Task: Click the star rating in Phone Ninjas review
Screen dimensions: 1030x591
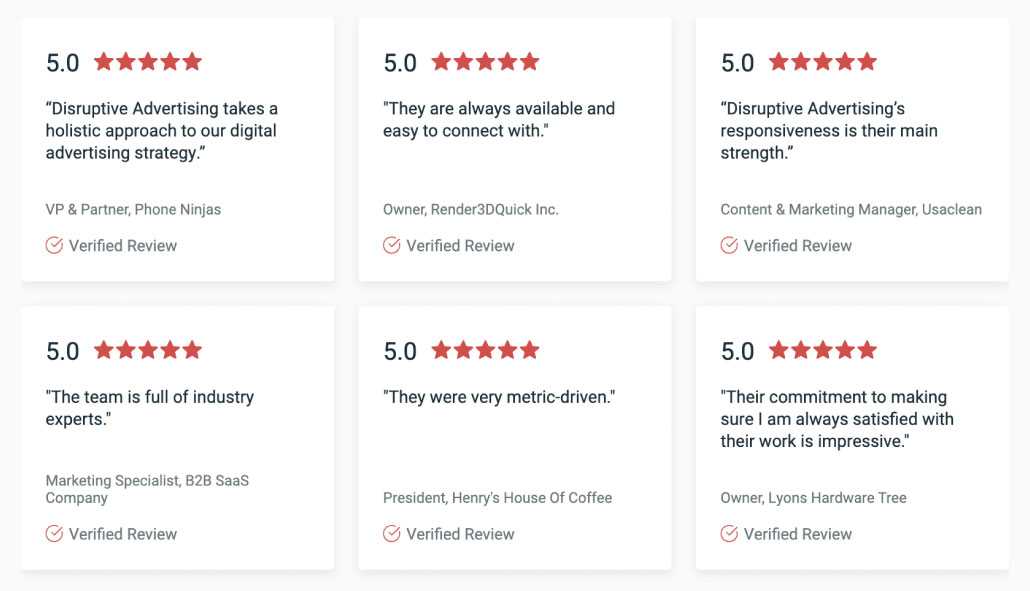Action: pos(148,62)
